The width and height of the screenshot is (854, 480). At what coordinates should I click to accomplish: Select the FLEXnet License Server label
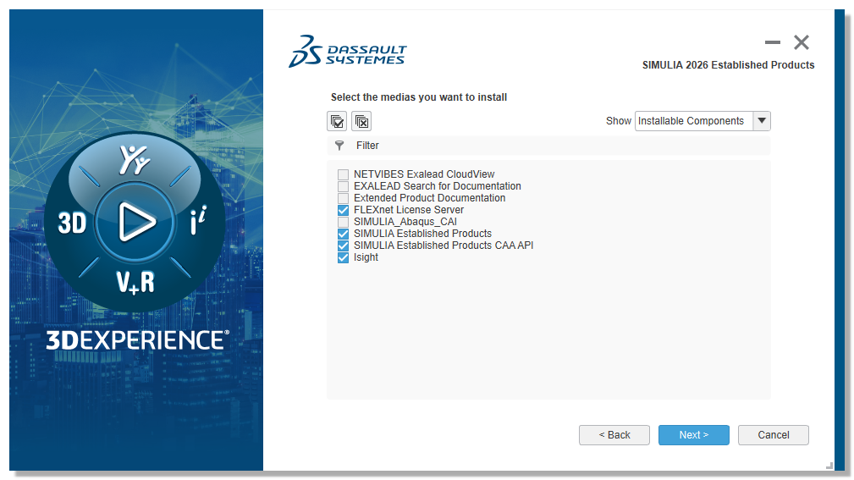coord(408,210)
